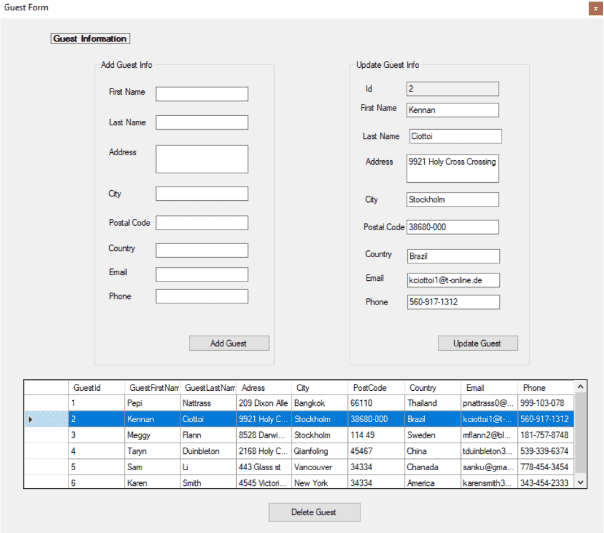
Task: Click the Last Name field containing Ciottoi
Action: coord(455,136)
